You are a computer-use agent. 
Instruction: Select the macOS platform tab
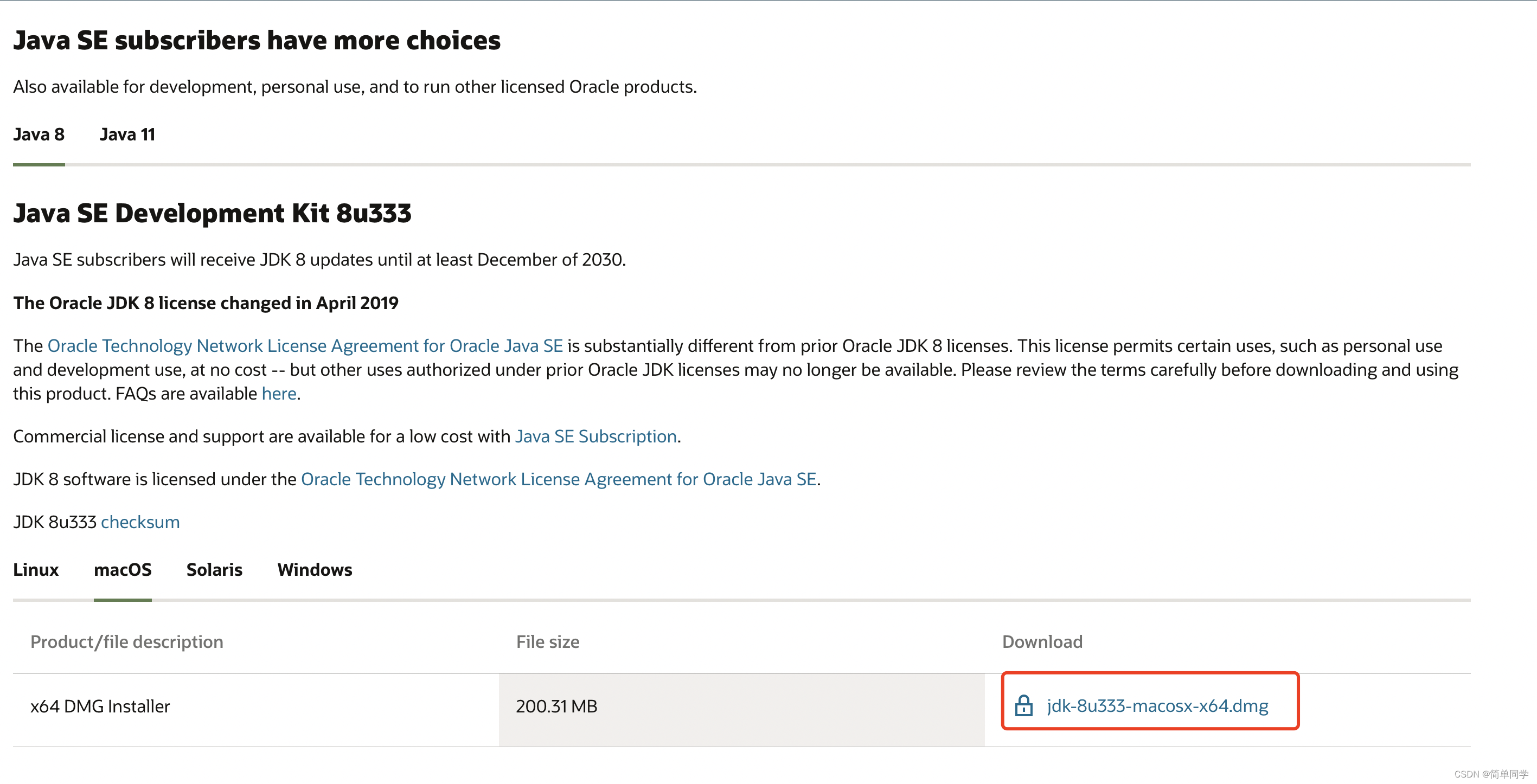tap(123, 570)
